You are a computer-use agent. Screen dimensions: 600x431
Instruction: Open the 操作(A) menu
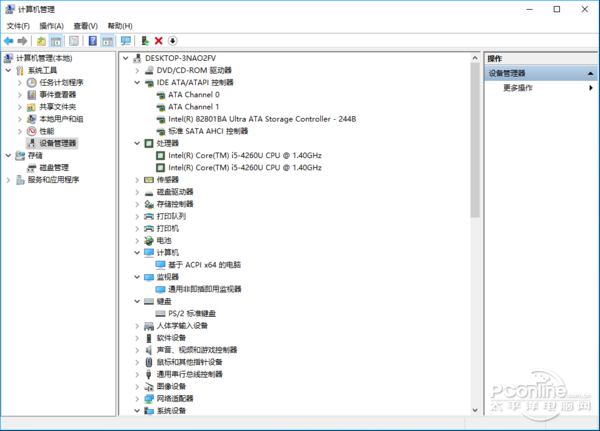click(x=51, y=26)
